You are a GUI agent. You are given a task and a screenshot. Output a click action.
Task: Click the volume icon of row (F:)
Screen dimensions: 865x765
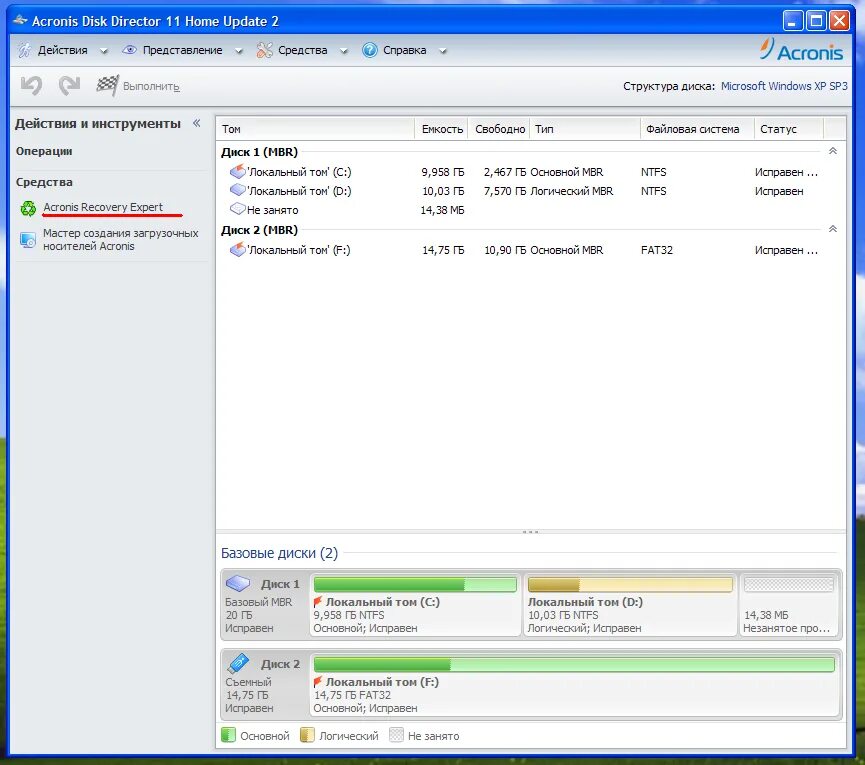(x=237, y=249)
